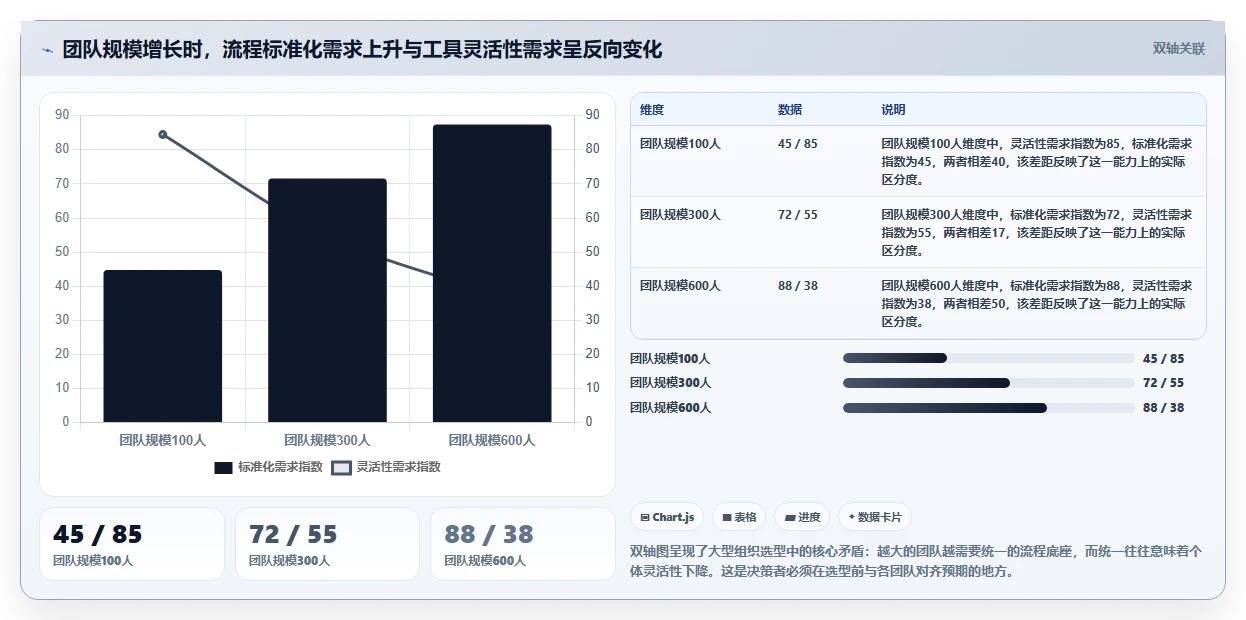
Task: Click the 说明 column header
Action: click(893, 110)
